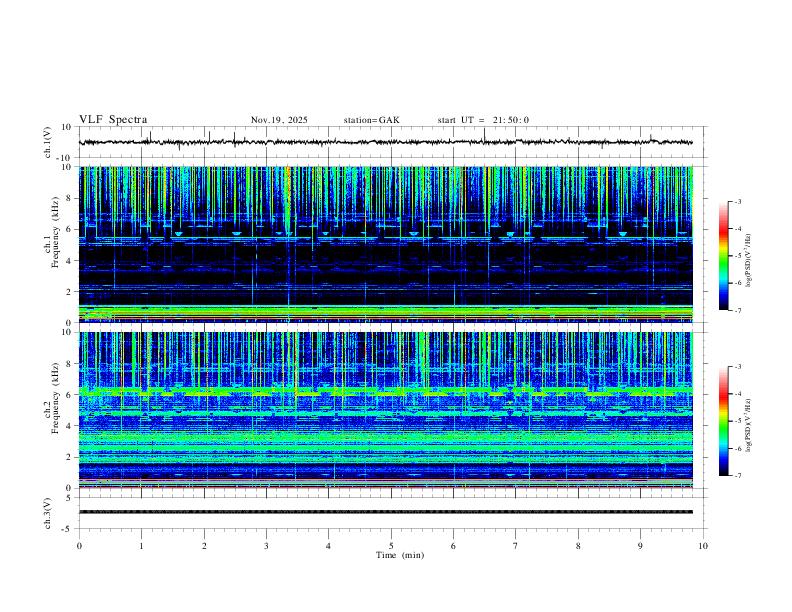Click the ch.3 black waveform band
This screenshot has height=612, width=792.
[x=385, y=512]
